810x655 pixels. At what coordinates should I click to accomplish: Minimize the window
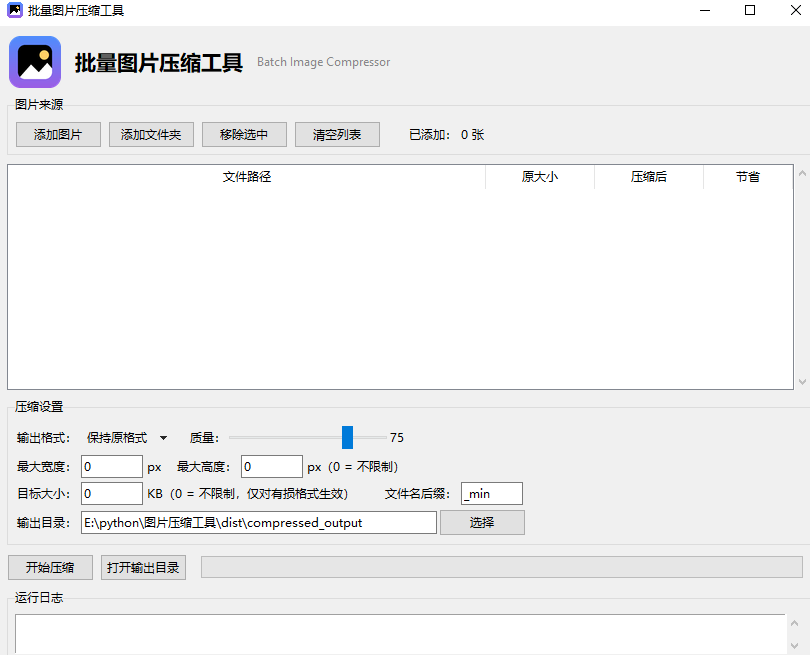coord(705,10)
